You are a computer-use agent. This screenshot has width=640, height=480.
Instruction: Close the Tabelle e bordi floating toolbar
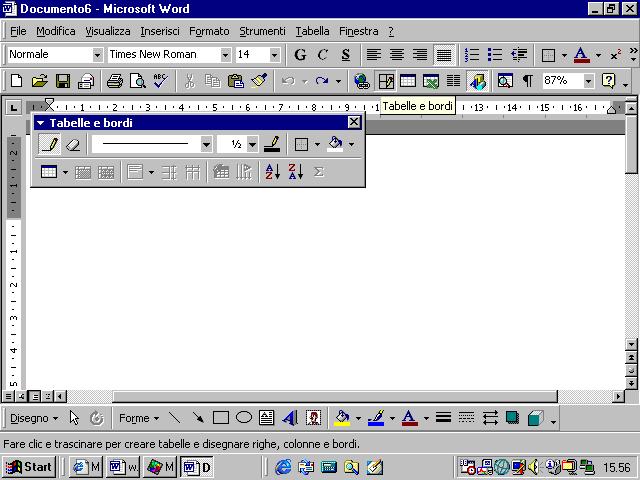(354, 122)
